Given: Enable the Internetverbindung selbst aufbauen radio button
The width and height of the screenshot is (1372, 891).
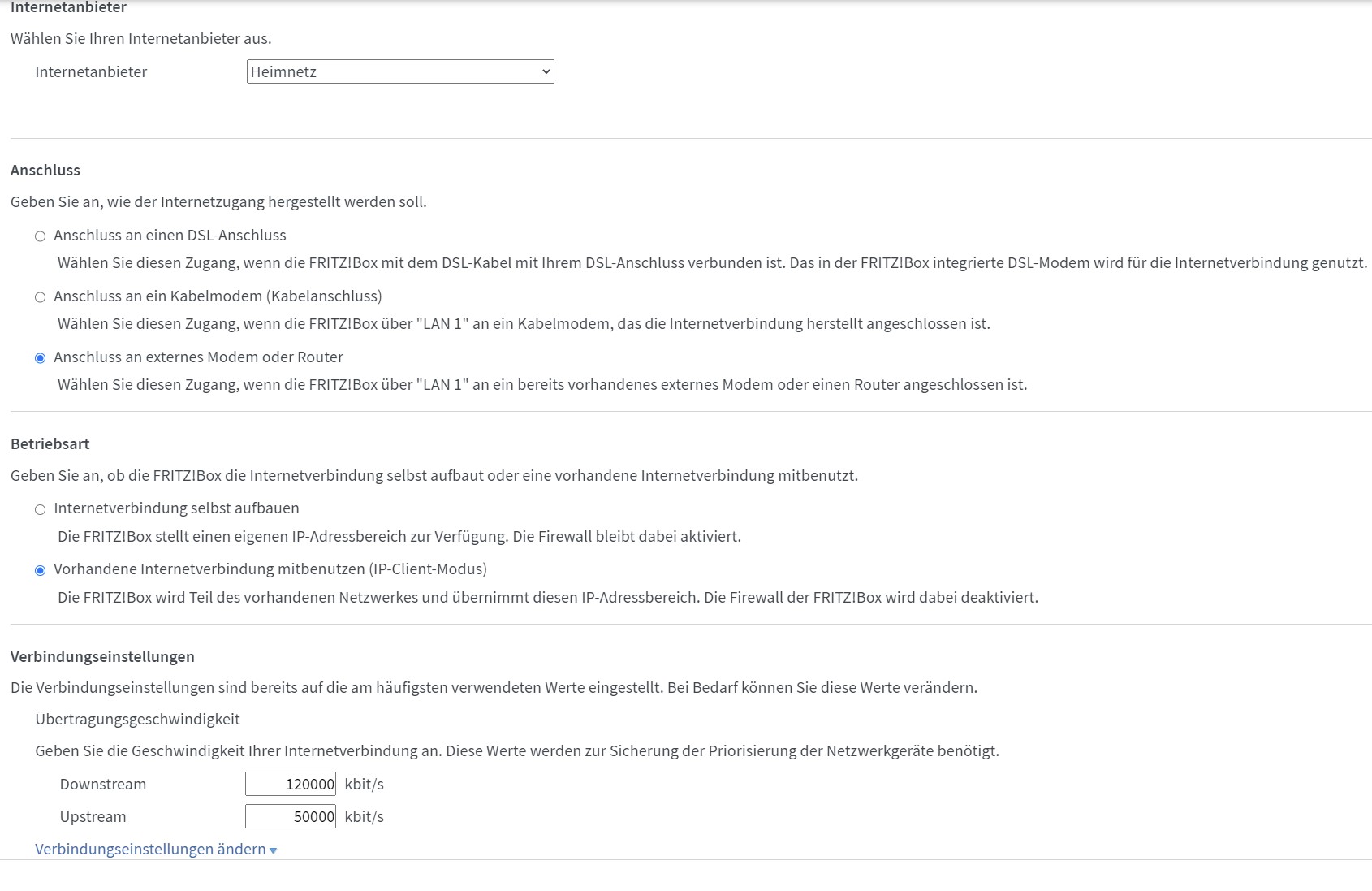Looking at the screenshot, I should tap(40, 509).
